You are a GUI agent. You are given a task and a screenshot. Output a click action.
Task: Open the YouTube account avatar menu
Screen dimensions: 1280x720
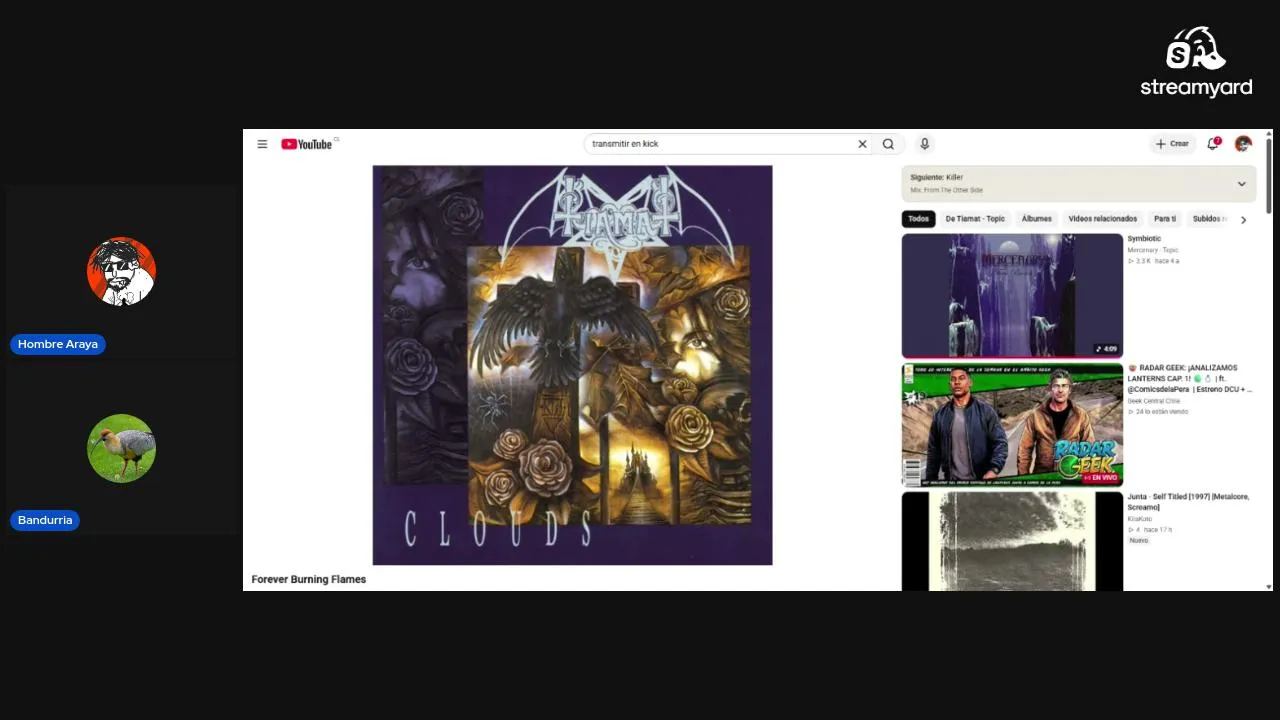click(1243, 144)
